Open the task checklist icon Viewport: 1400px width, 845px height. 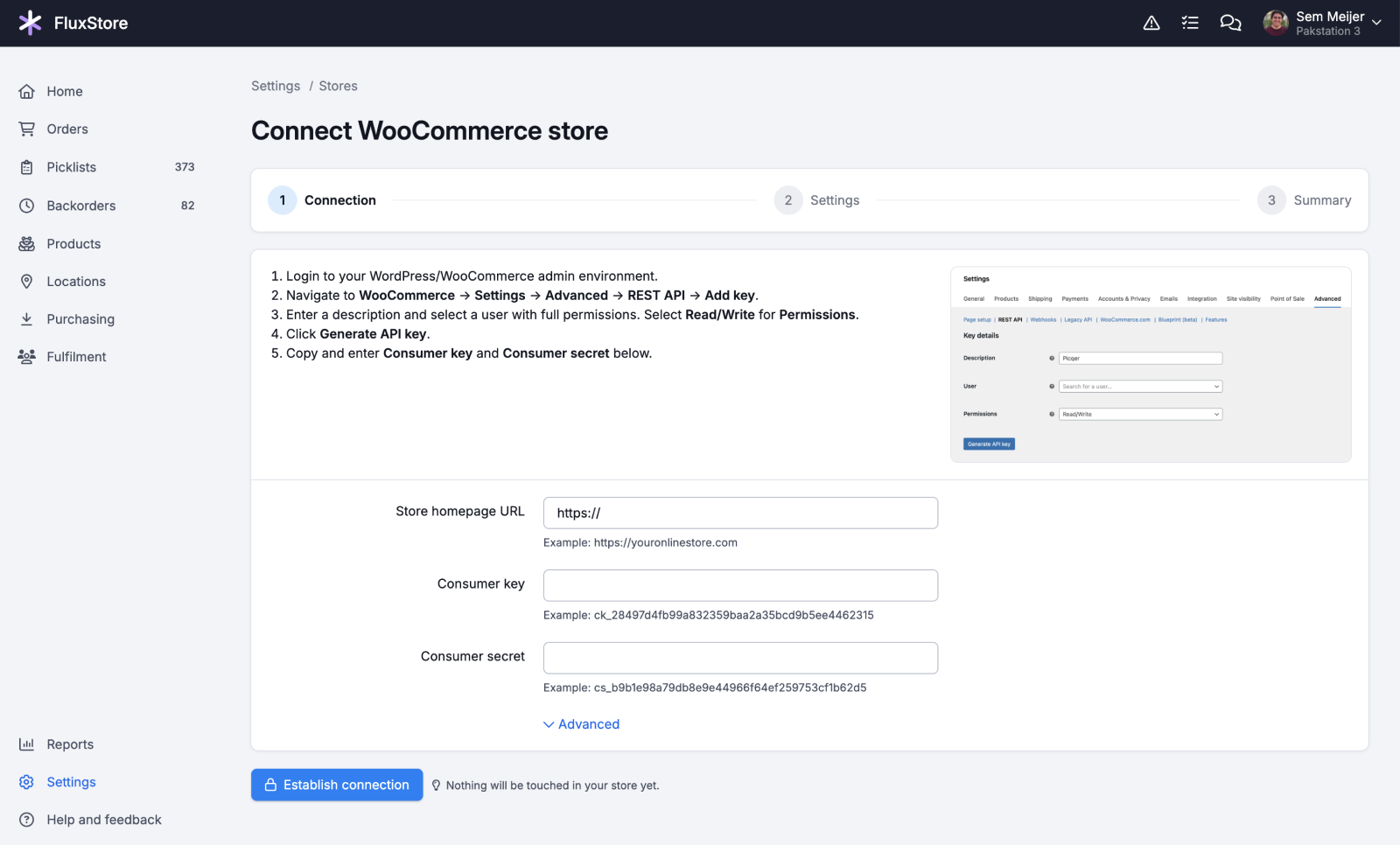coord(1190,23)
